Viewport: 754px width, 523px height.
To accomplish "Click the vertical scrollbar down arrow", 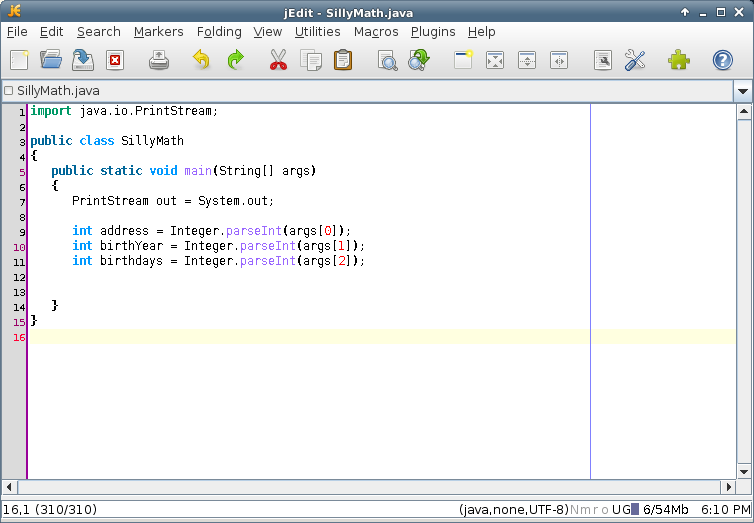I will (x=744, y=472).
